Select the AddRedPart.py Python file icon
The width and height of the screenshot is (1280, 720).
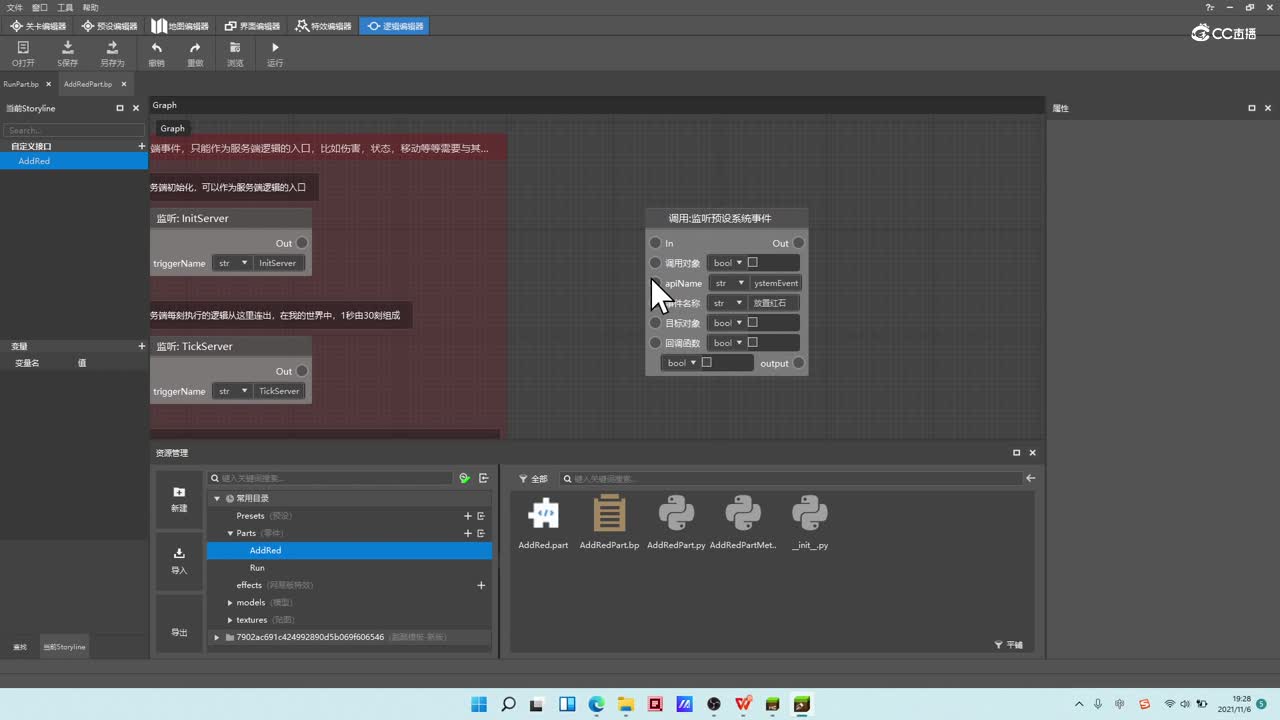[x=676, y=515]
